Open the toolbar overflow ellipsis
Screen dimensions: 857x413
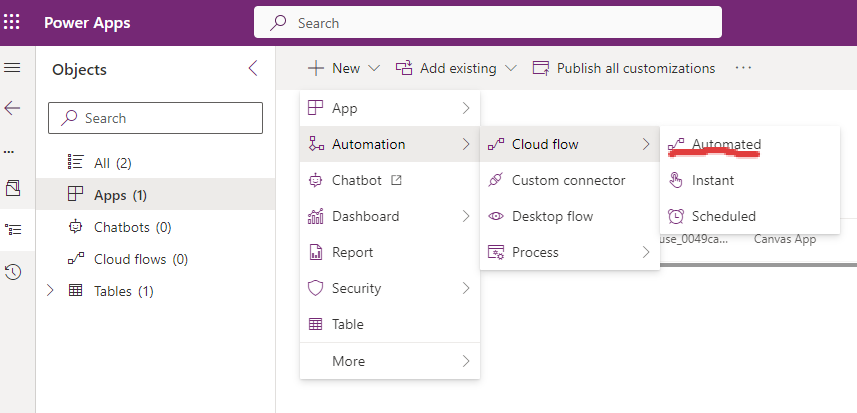[743, 68]
